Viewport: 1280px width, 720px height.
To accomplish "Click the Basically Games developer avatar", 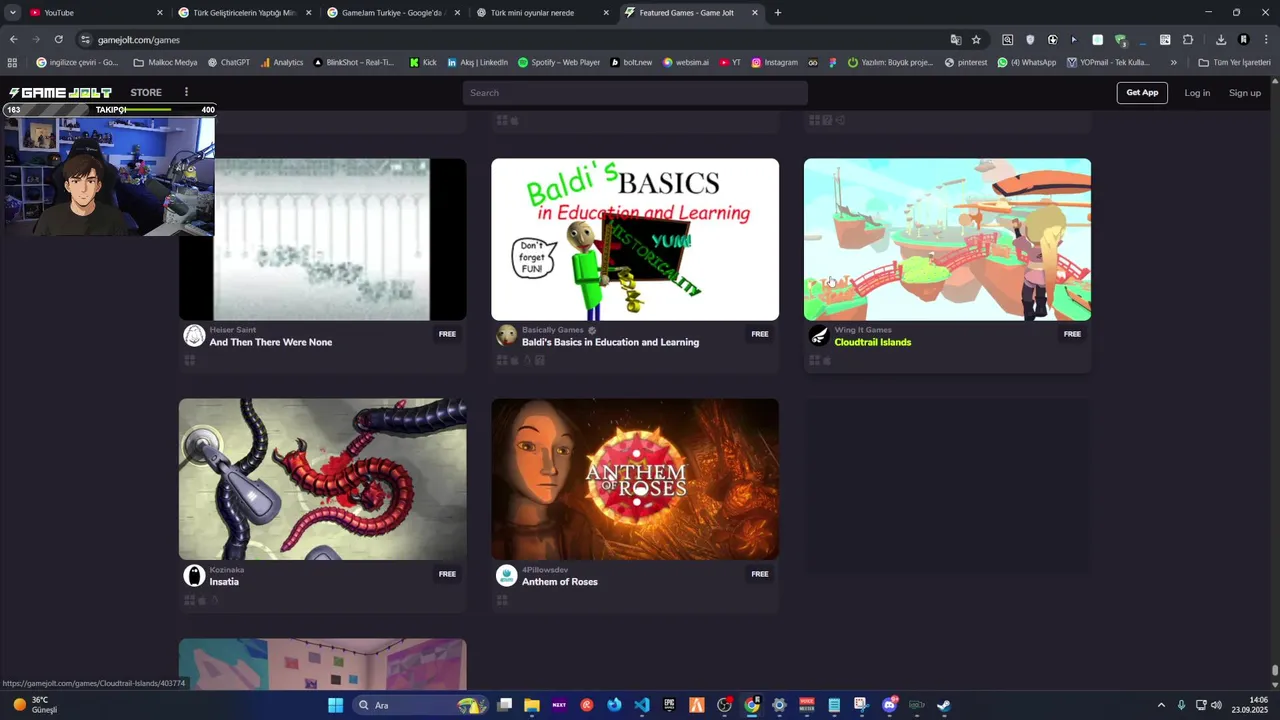I will click(507, 336).
